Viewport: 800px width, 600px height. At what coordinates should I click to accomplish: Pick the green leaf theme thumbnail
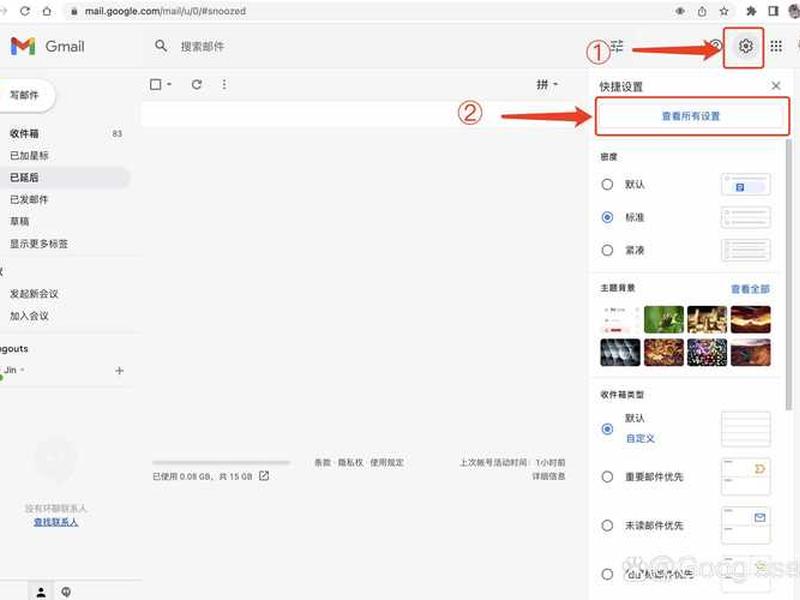point(663,319)
